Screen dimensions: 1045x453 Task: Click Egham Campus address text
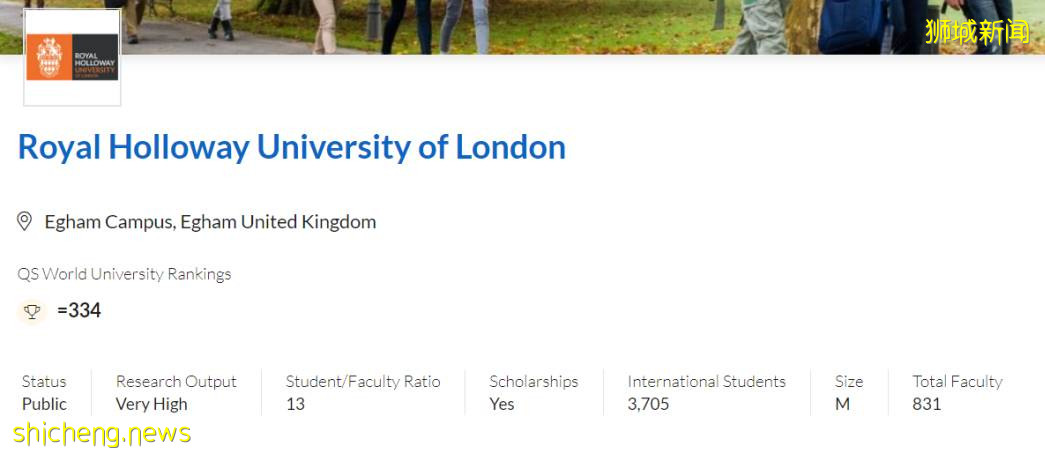tap(210, 222)
